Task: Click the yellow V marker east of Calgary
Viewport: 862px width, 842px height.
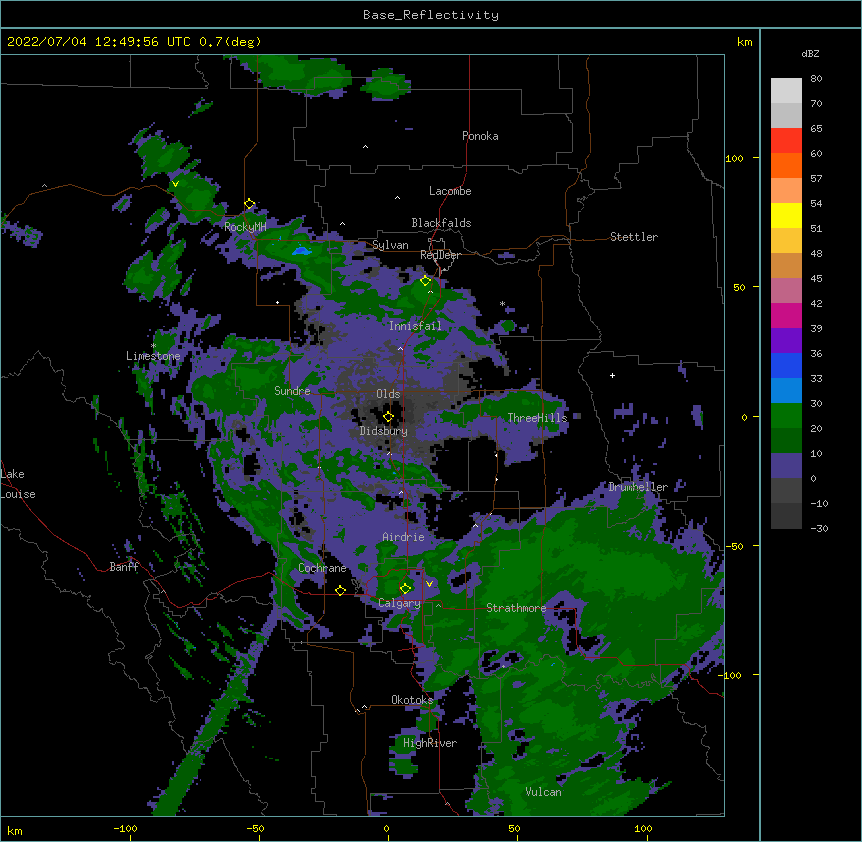Action: (x=429, y=584)
